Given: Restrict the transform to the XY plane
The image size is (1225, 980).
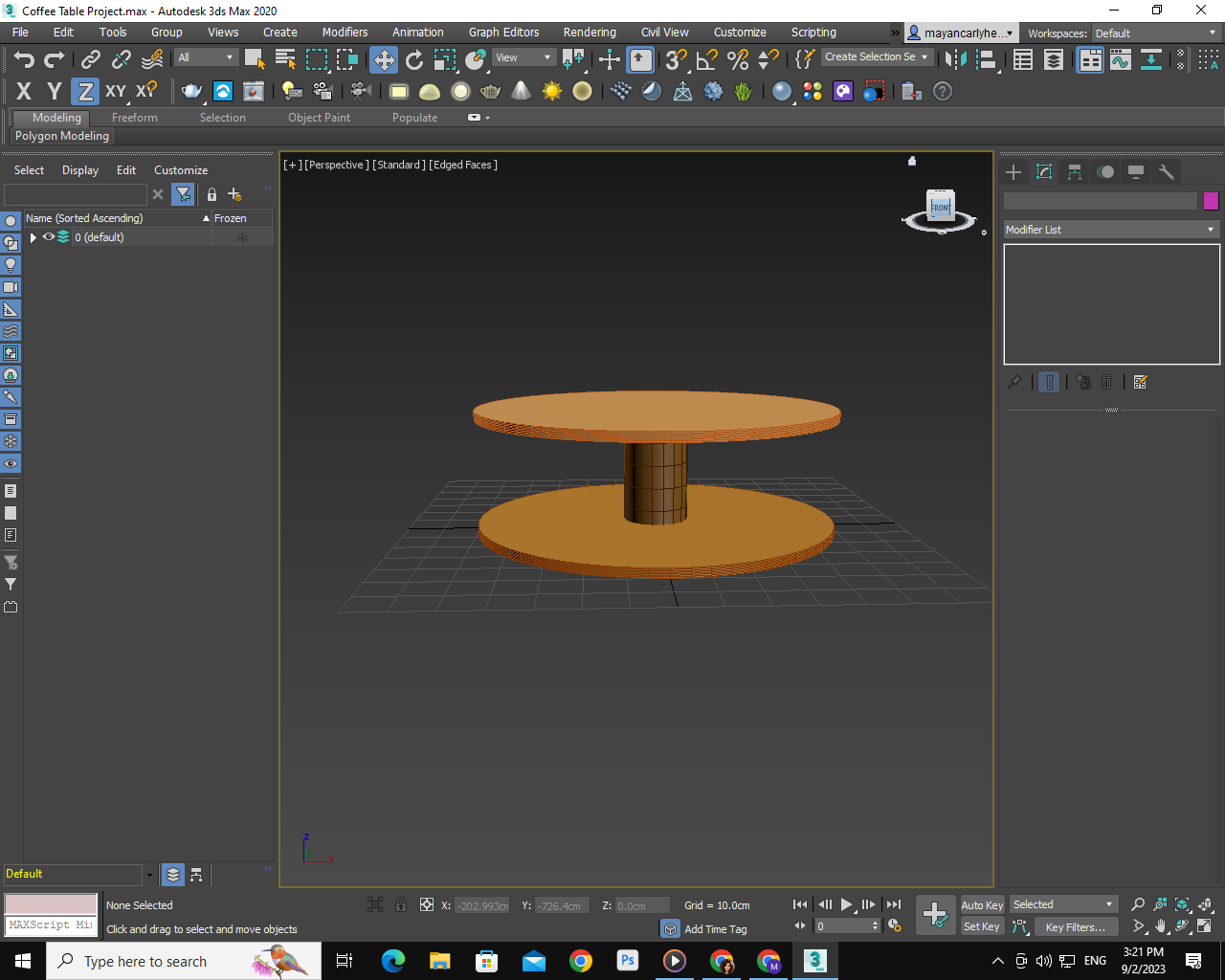Looking at the screenshot, I should click(x=116, y=91).
